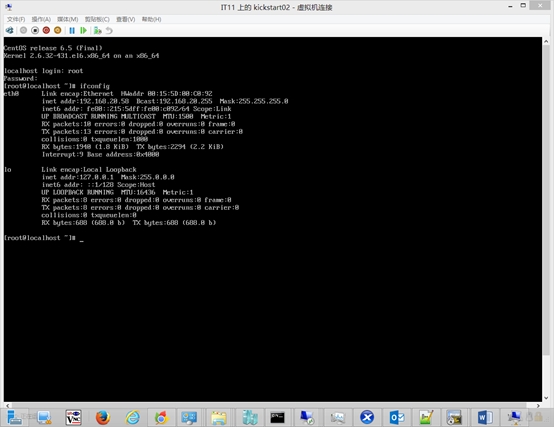Click the grey Start VM toolbar button
This screenshot has width=554, height=427.
coord(23,30)
